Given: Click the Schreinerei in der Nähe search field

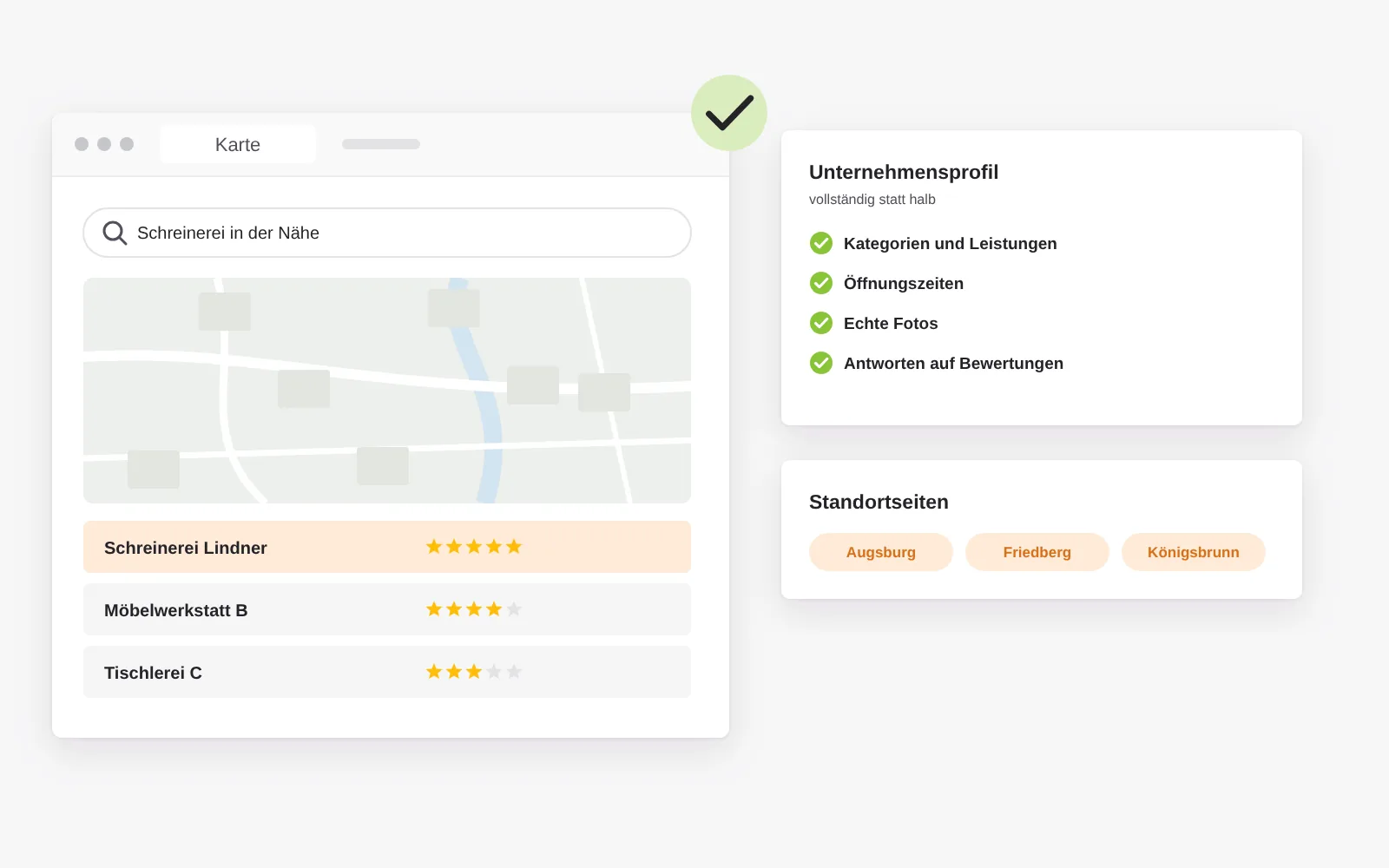Looking at the screenshot, I should point(387,233).
